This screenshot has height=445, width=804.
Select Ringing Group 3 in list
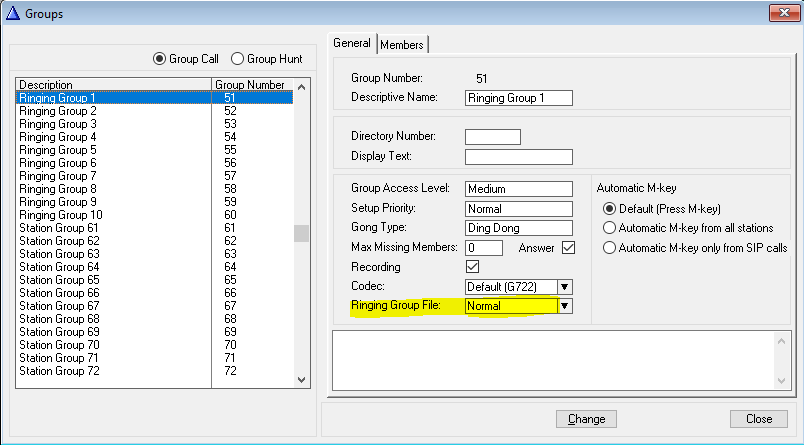pos(155,124)
